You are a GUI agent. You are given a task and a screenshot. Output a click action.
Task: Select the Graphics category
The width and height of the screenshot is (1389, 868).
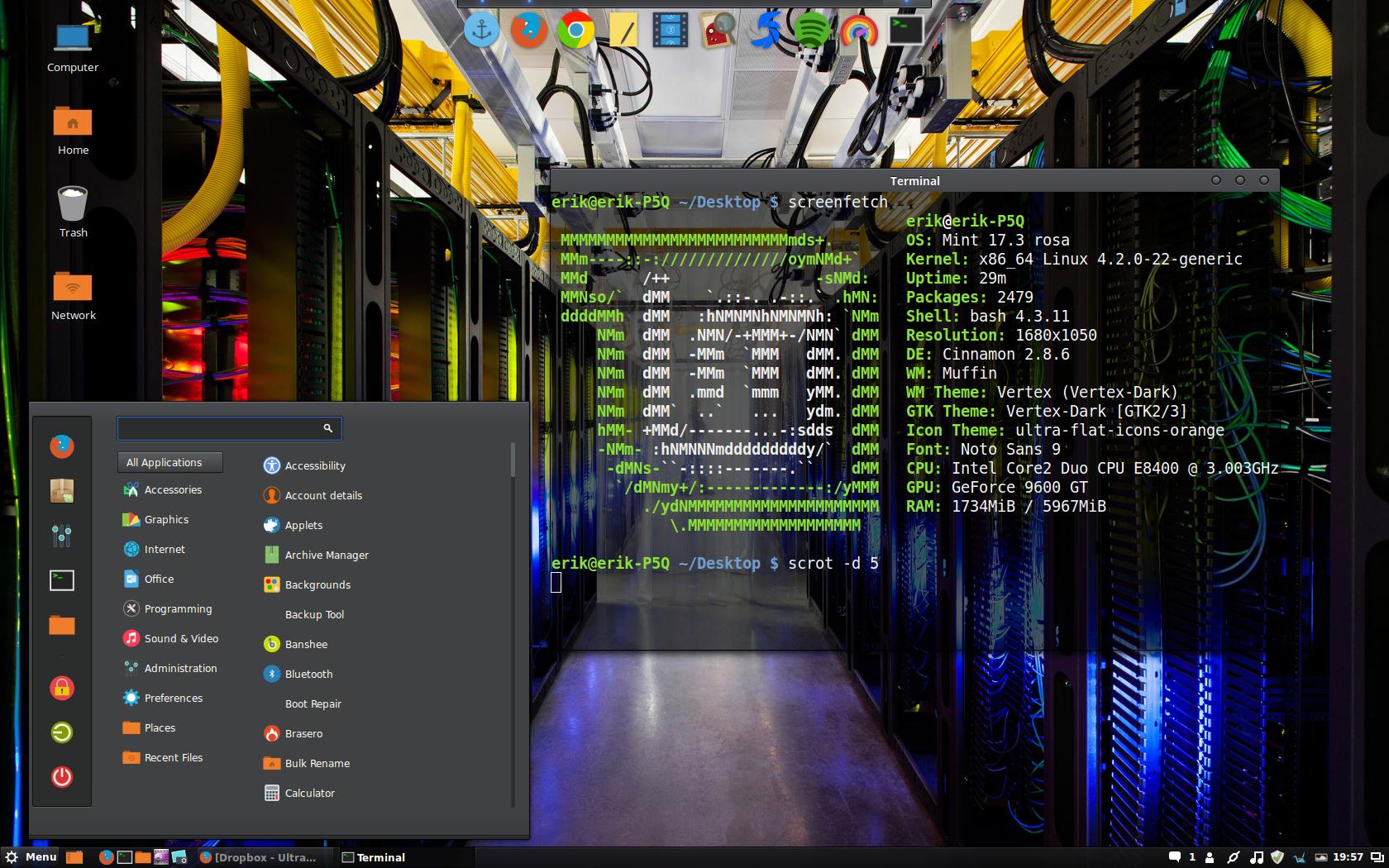[166, 519]
